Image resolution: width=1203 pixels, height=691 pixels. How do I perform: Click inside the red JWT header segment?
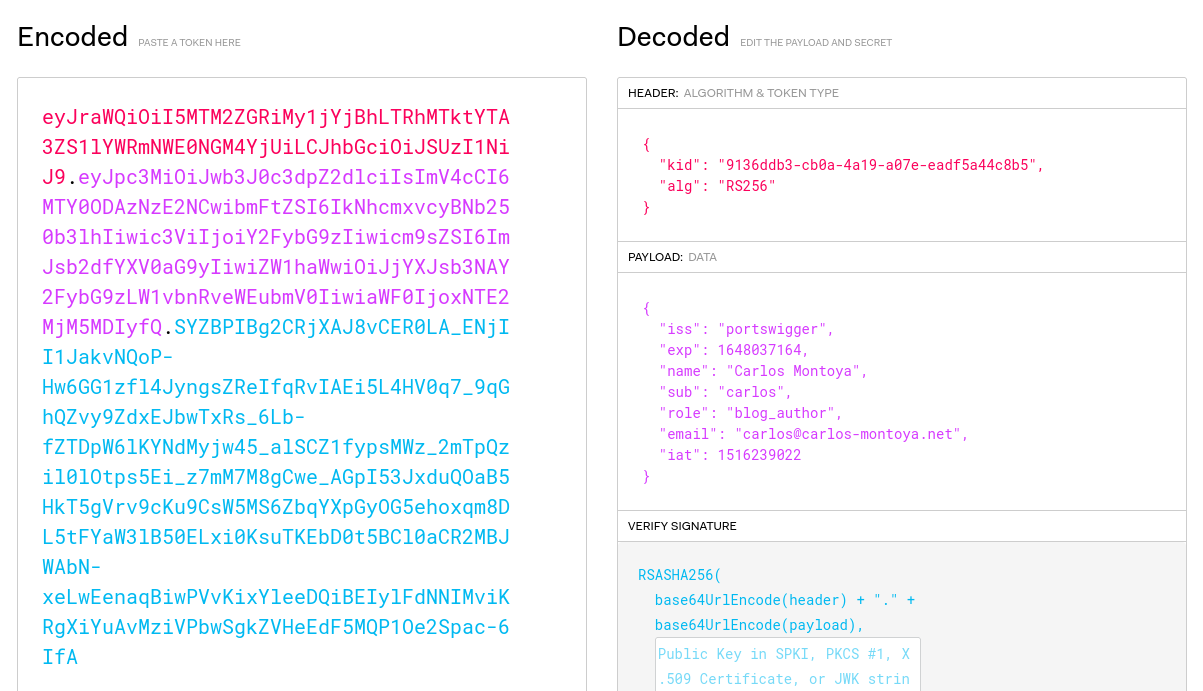(x=276, y=147)
